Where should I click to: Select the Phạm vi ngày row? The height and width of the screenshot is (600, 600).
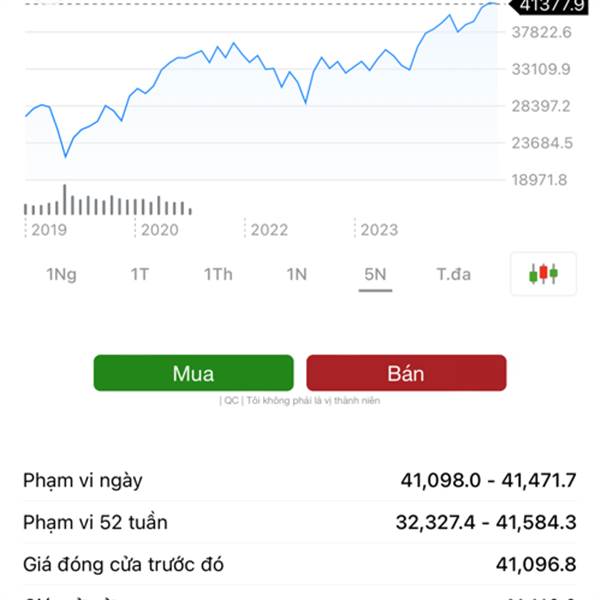coord(299,481)
